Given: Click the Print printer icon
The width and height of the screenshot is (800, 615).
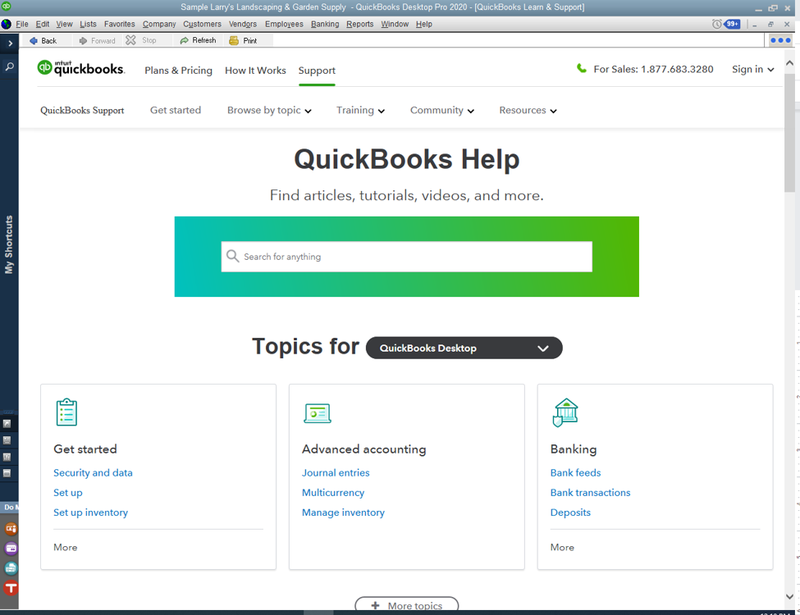Looking at the screenshot, I should click(234, 41).
